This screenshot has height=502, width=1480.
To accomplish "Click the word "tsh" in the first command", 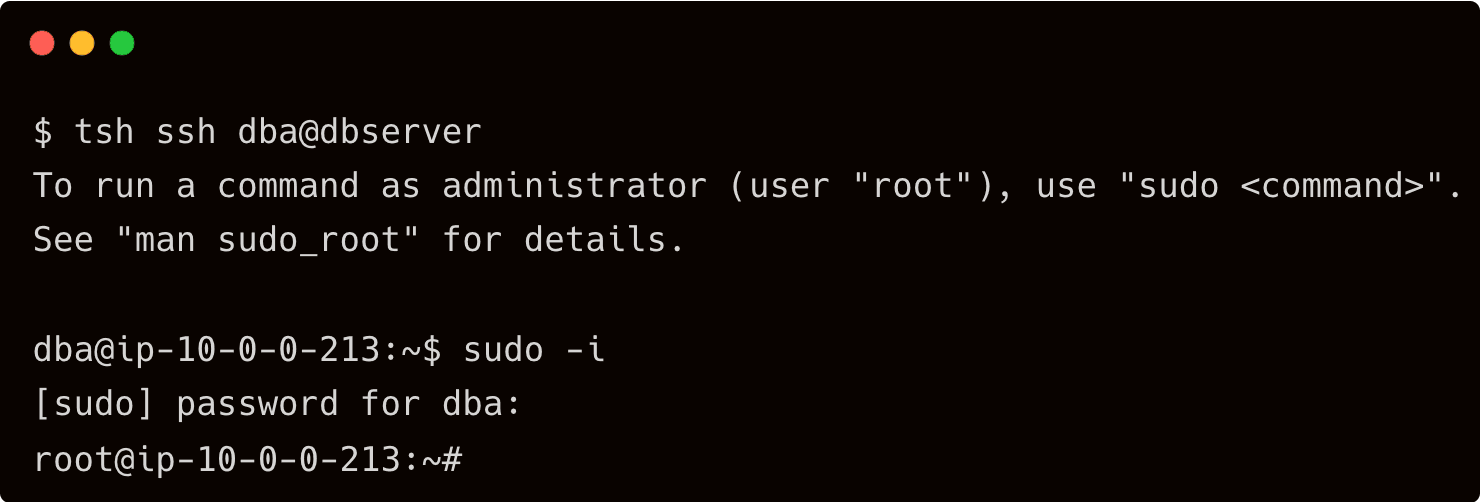I will coord(104,132).
